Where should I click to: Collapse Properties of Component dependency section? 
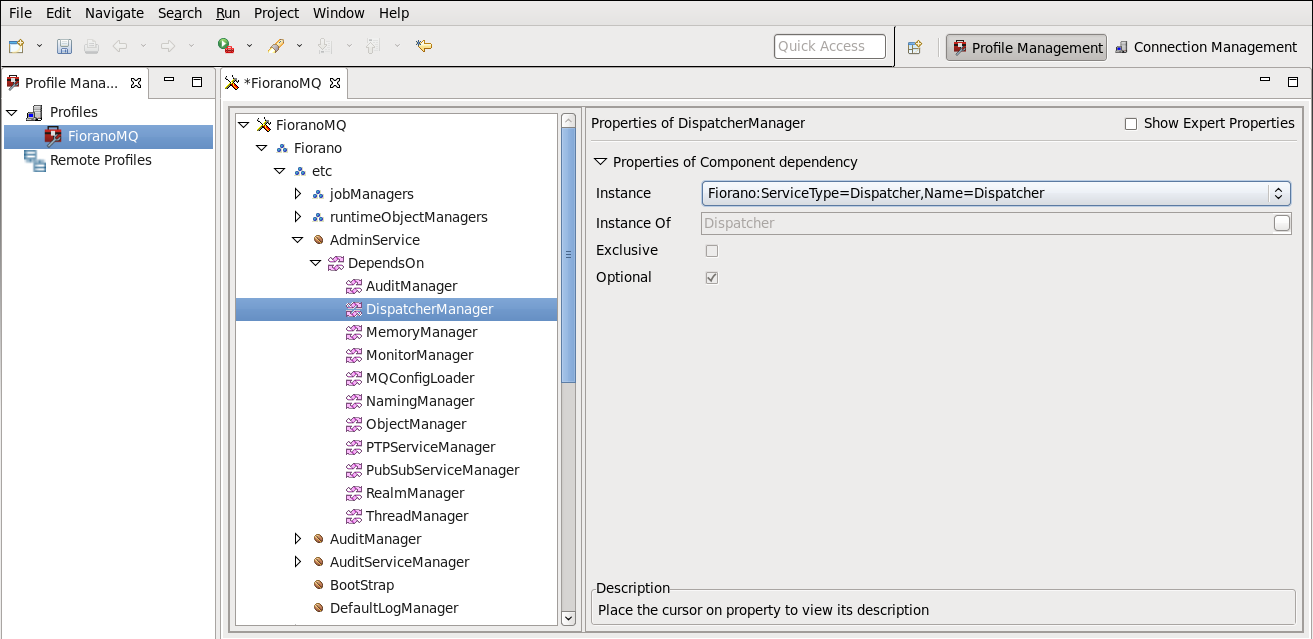pyautogui.click(x=601, y=162)
